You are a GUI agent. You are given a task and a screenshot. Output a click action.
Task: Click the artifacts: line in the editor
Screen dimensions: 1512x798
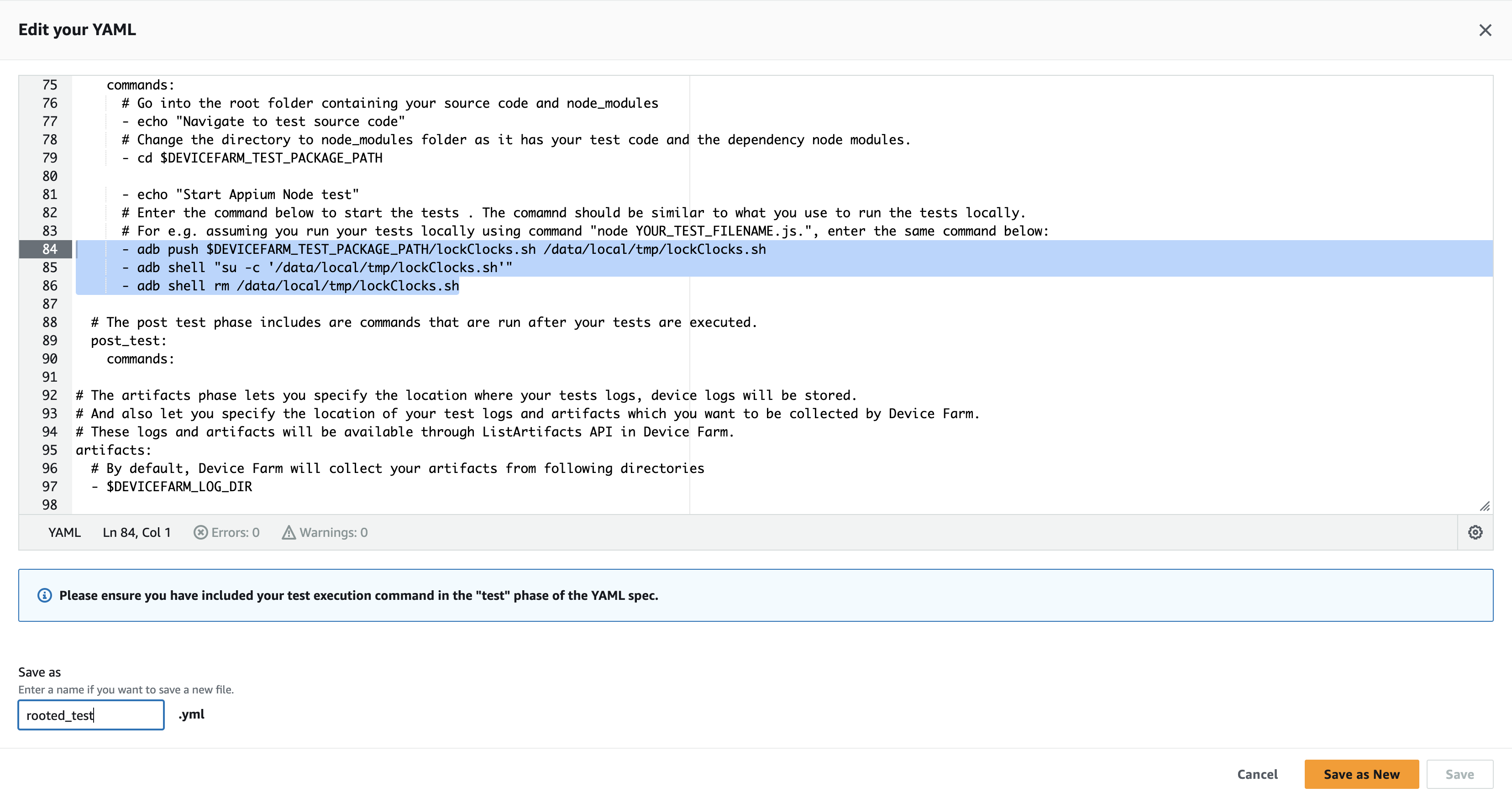[113, 450]
